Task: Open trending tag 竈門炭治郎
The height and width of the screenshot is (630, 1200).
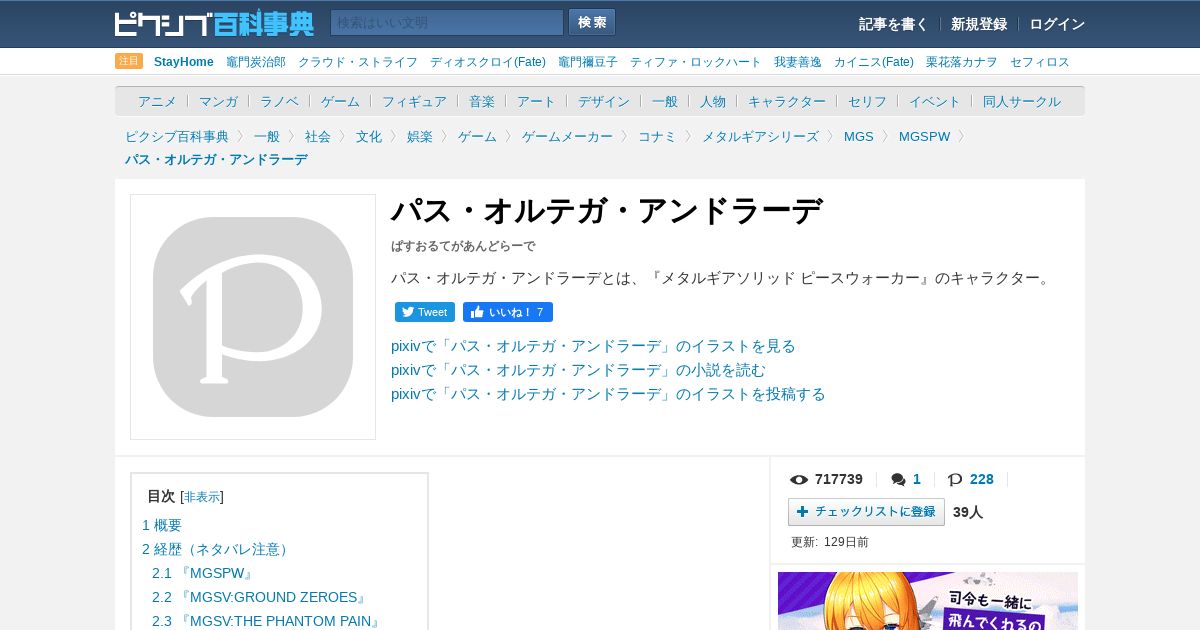Action: [256, 62]
